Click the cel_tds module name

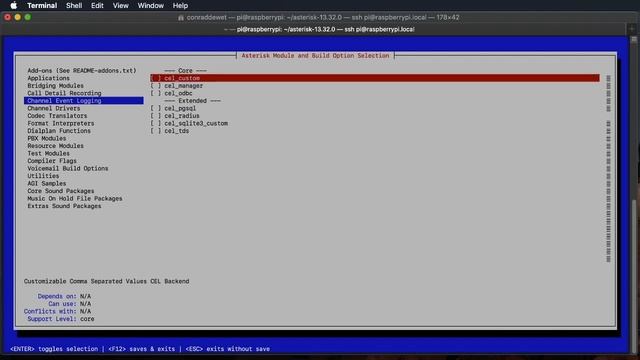[x=177, y=131]
